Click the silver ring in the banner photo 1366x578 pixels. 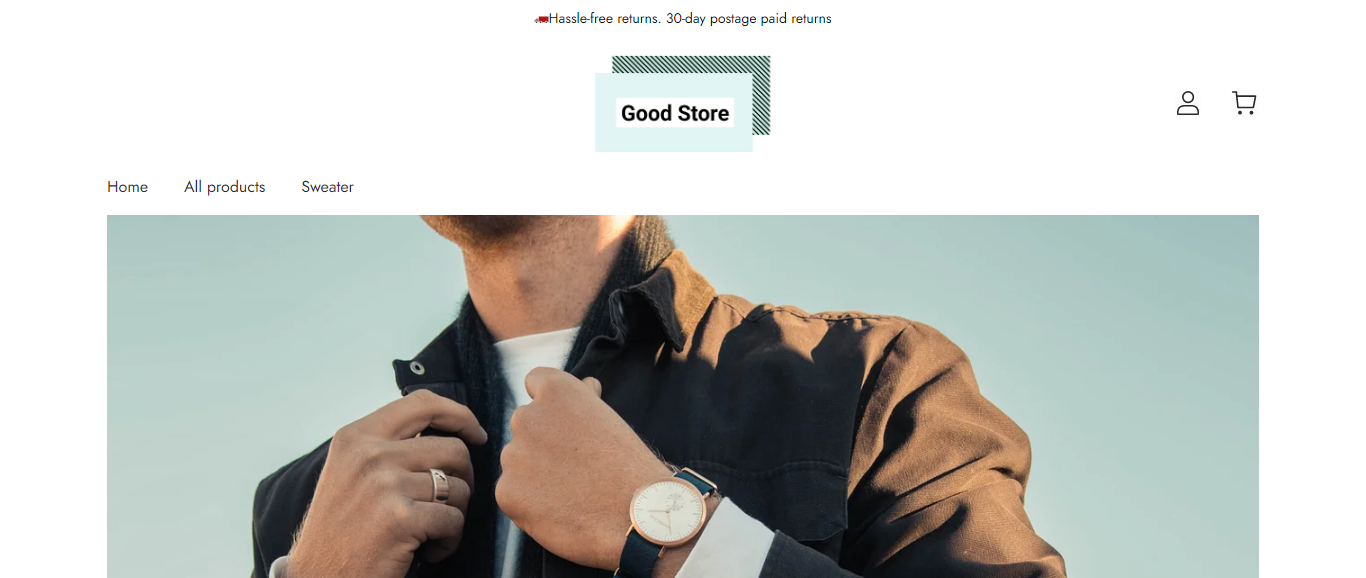pyautogui.click(x=439, y=485)
